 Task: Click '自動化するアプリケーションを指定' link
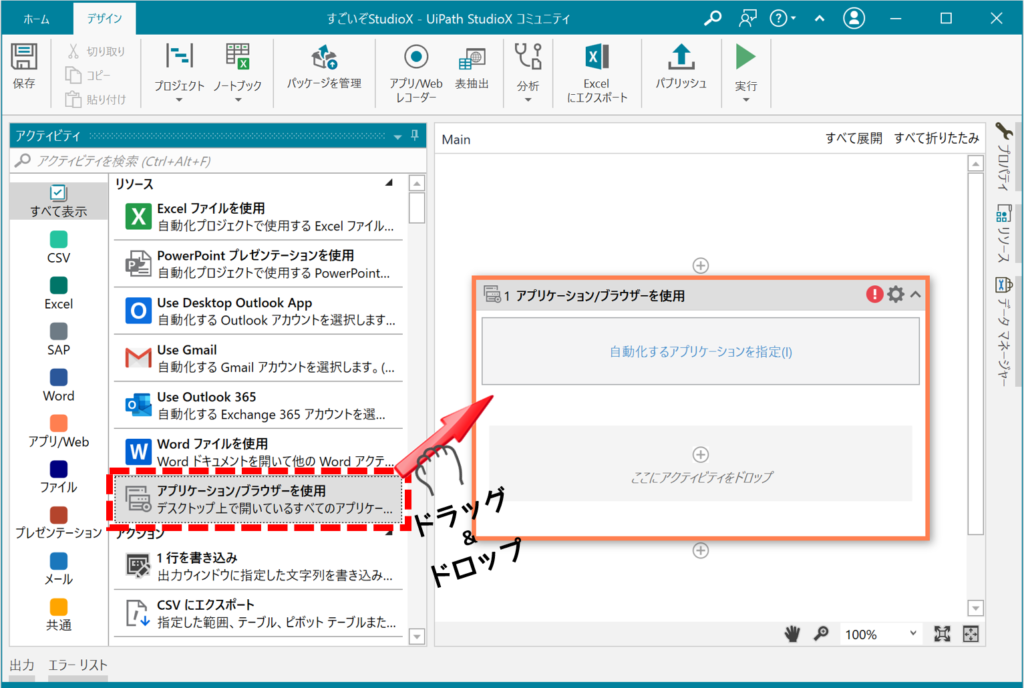pyautogui.click(x=701, y=352)
